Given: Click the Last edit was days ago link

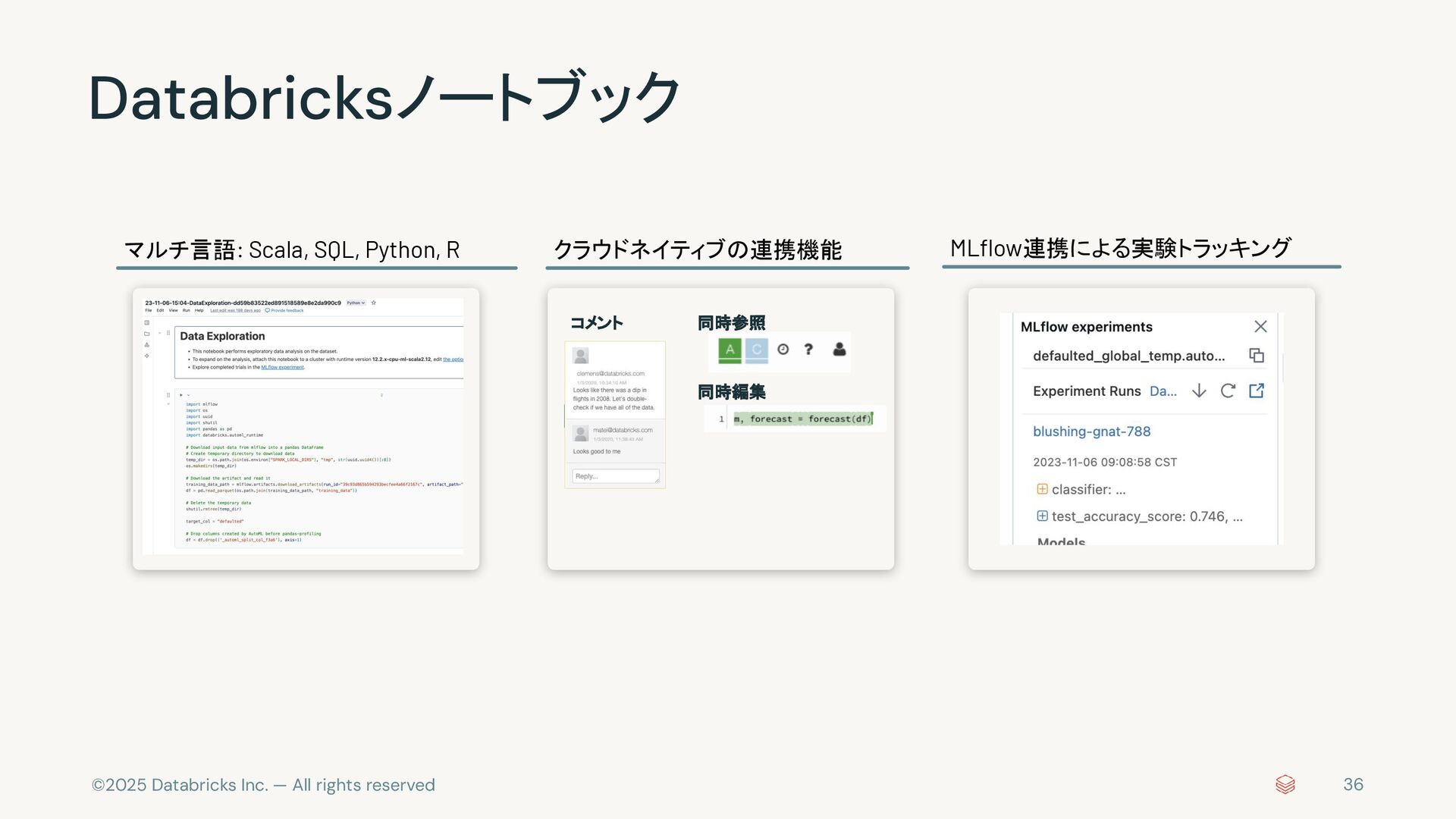Looking at the screenshot, I should pyautogui.click(x=236, y=310).
